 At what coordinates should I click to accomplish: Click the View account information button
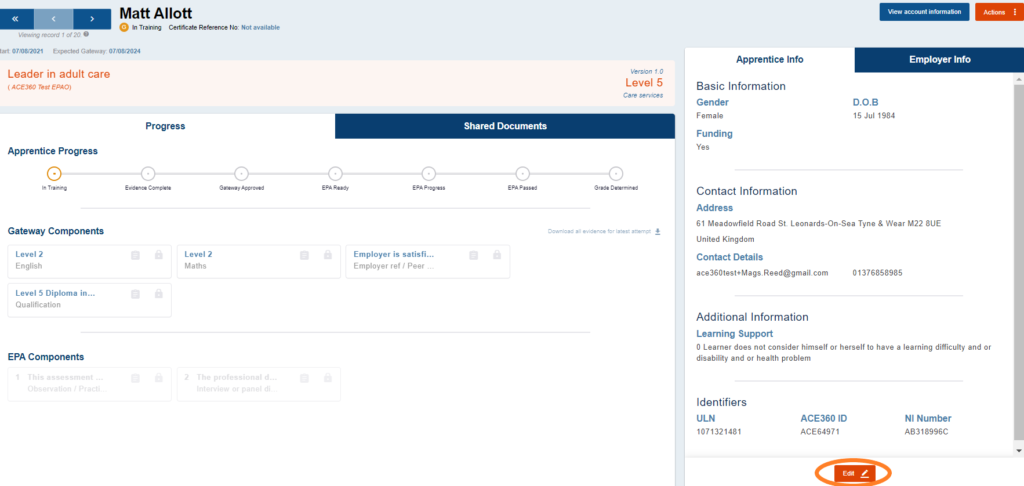coord(924,12)
